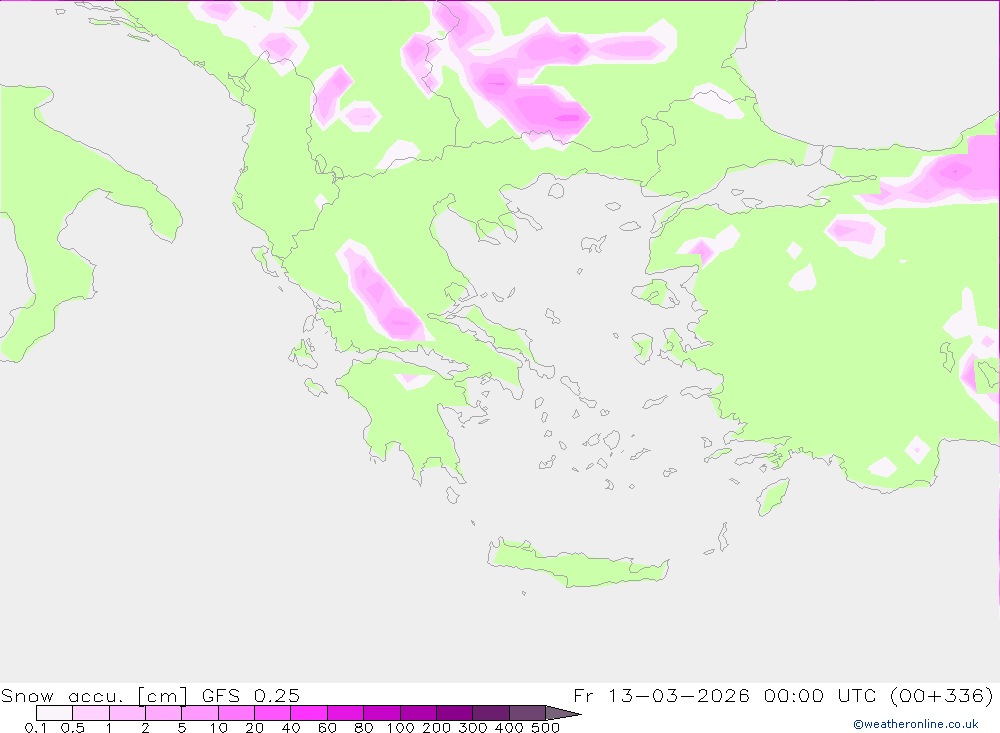Click the 200–300 cm legend swatch
The height and width of the screenshot is (733, 1000).
click(455, 713)
